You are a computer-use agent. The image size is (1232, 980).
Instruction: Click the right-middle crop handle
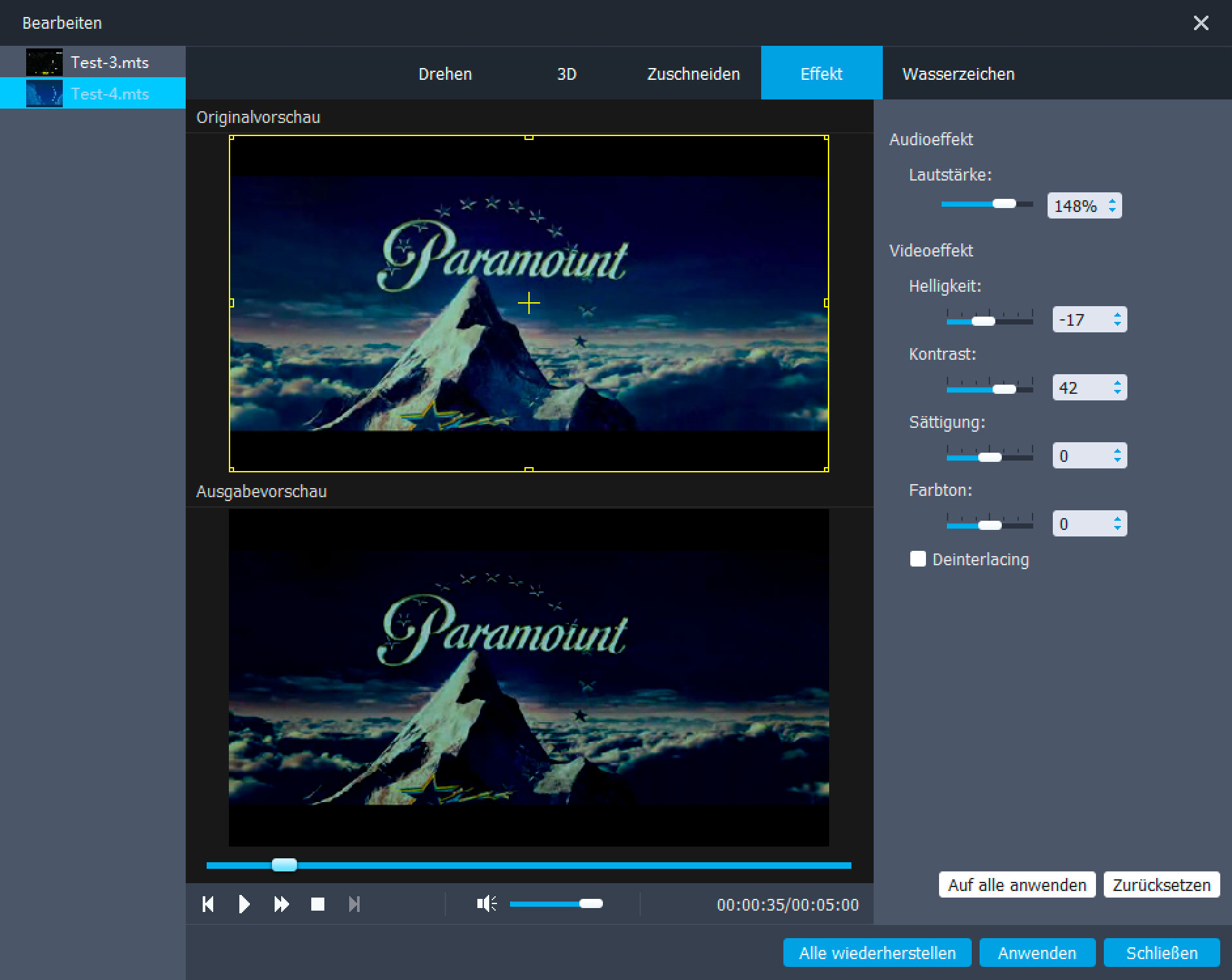(827, 303)
